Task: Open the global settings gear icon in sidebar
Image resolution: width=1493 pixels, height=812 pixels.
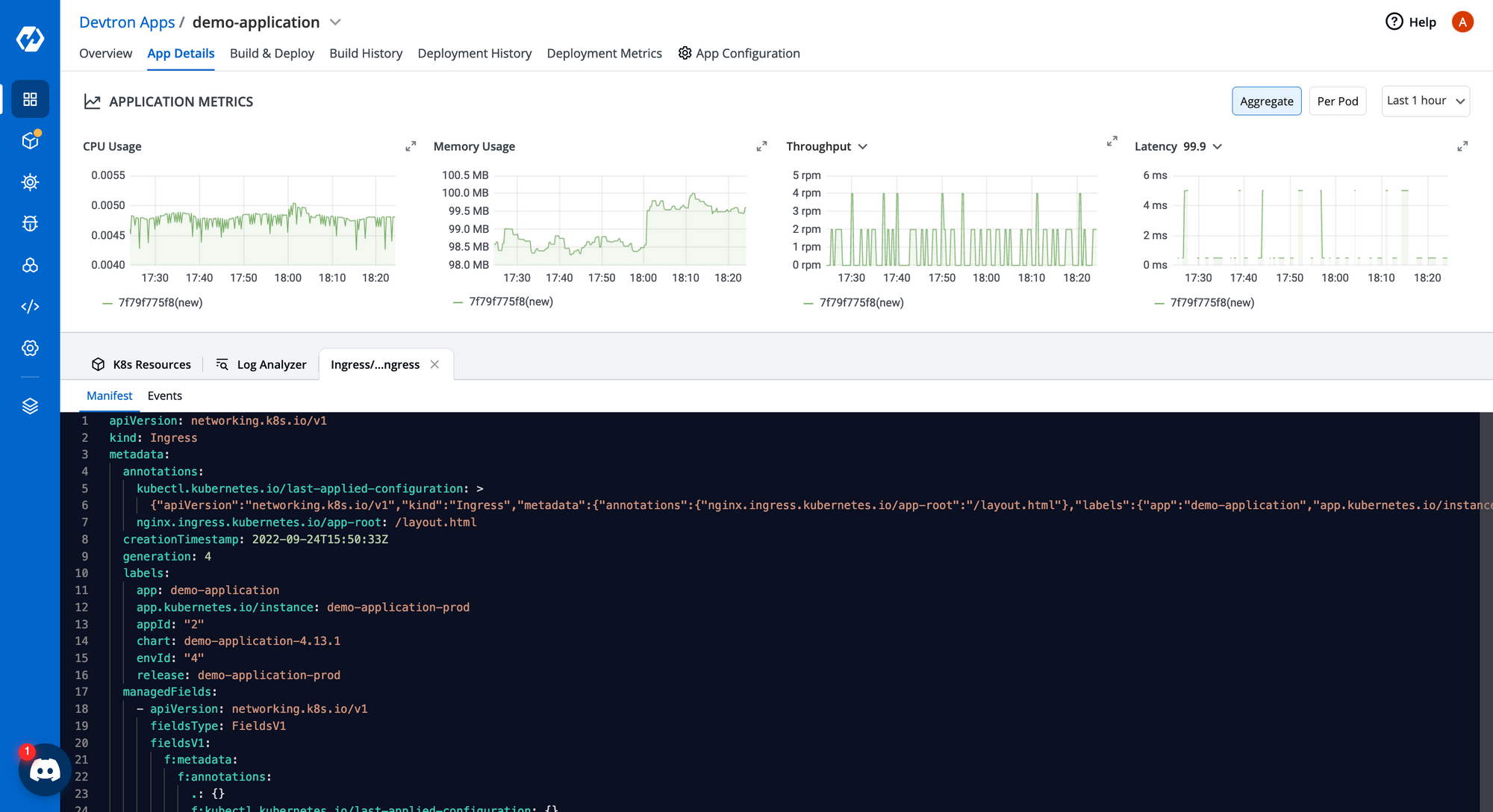Action: click(30, 348)
